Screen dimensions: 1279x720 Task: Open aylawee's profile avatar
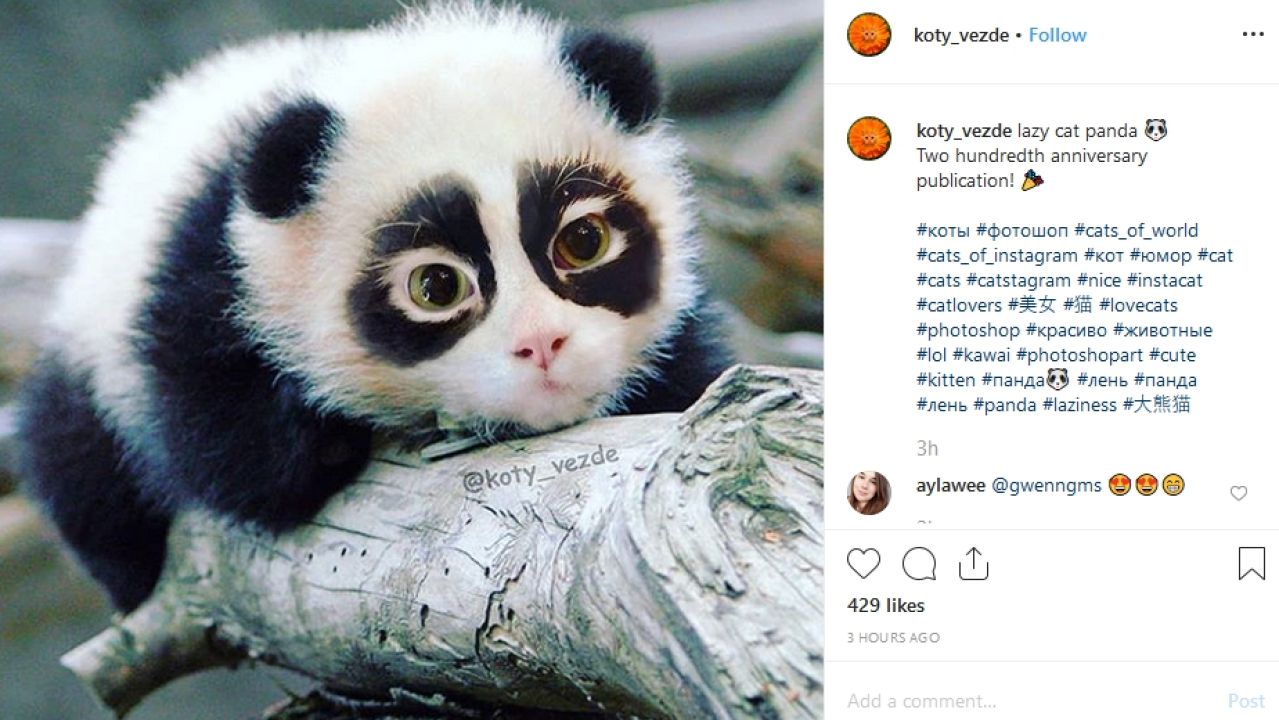coord(869,492)
